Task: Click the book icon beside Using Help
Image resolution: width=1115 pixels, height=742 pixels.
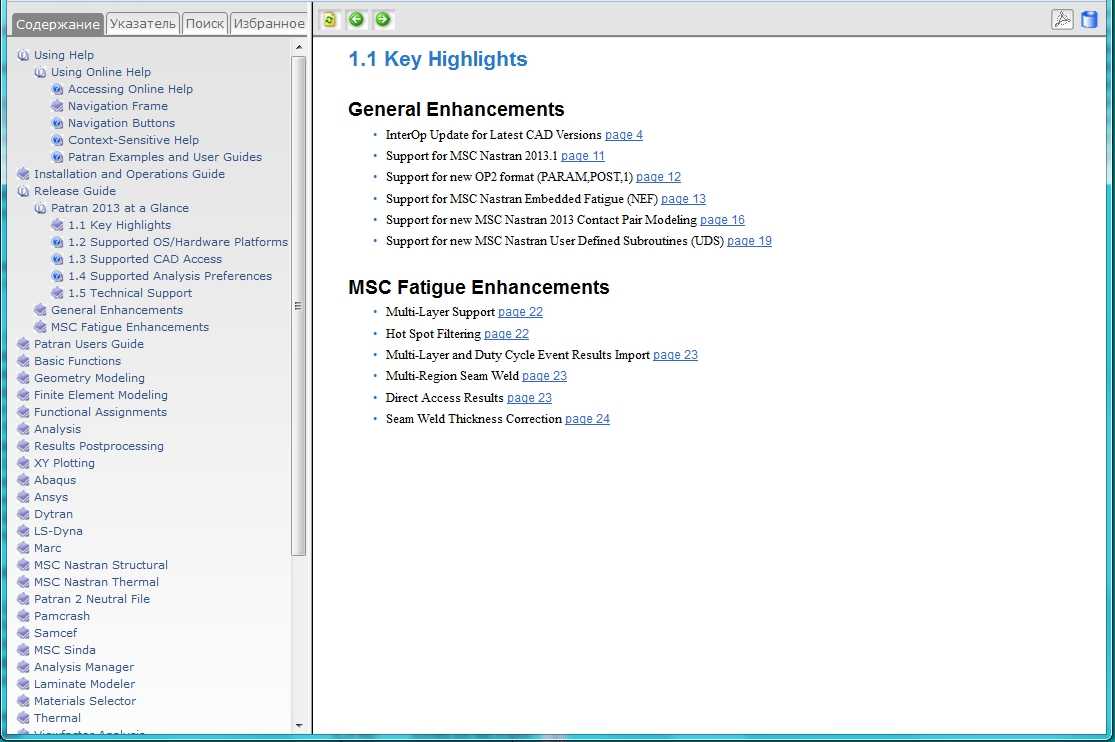Action: (x=23, y=55)
